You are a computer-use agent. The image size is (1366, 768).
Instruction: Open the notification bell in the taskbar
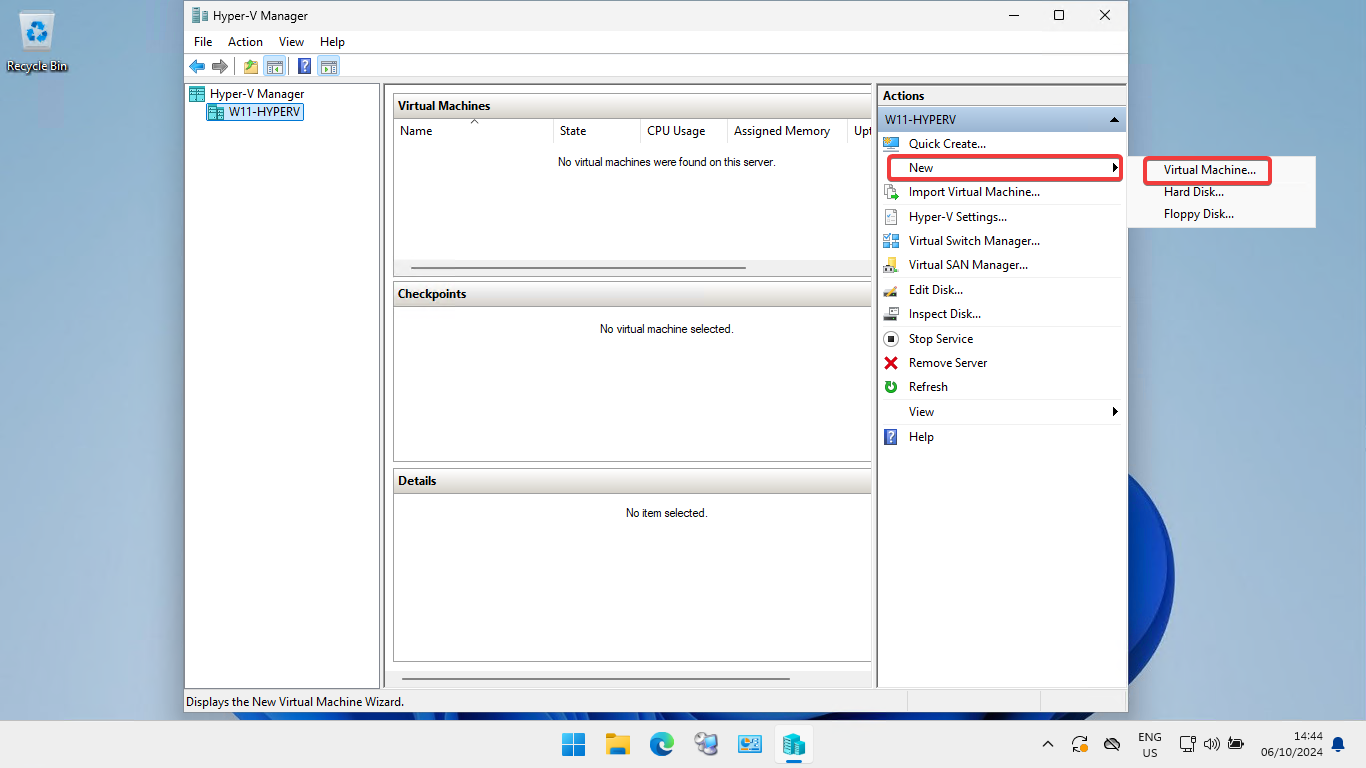pyautogui.click(x=1338, y=744)
